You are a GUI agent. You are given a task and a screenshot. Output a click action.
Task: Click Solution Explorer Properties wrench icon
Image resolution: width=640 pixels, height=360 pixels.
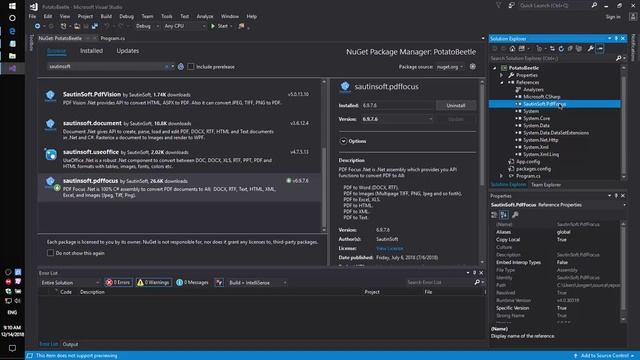(x=590, y=49)
